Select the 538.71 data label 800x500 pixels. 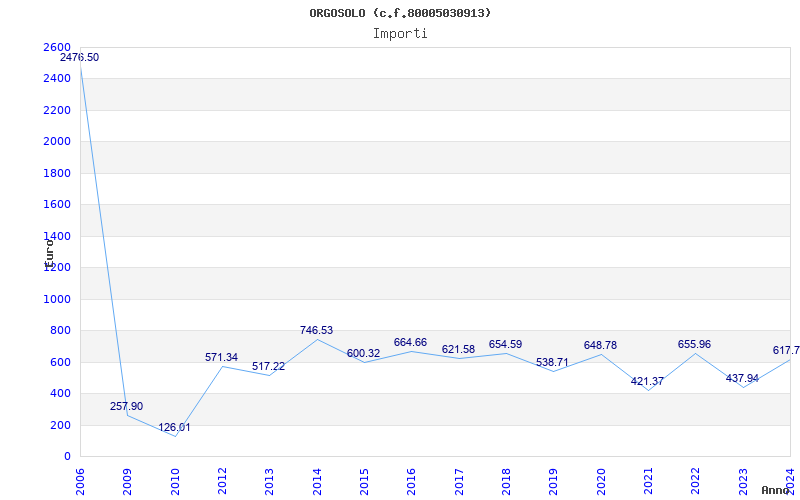pos(552,362)
